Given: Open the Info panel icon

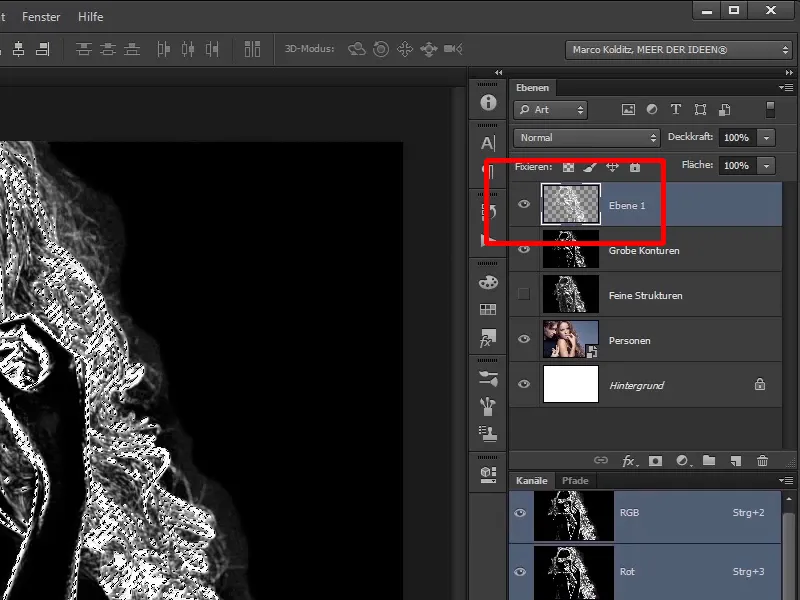Looking at the screenshot, I should 488,103.
